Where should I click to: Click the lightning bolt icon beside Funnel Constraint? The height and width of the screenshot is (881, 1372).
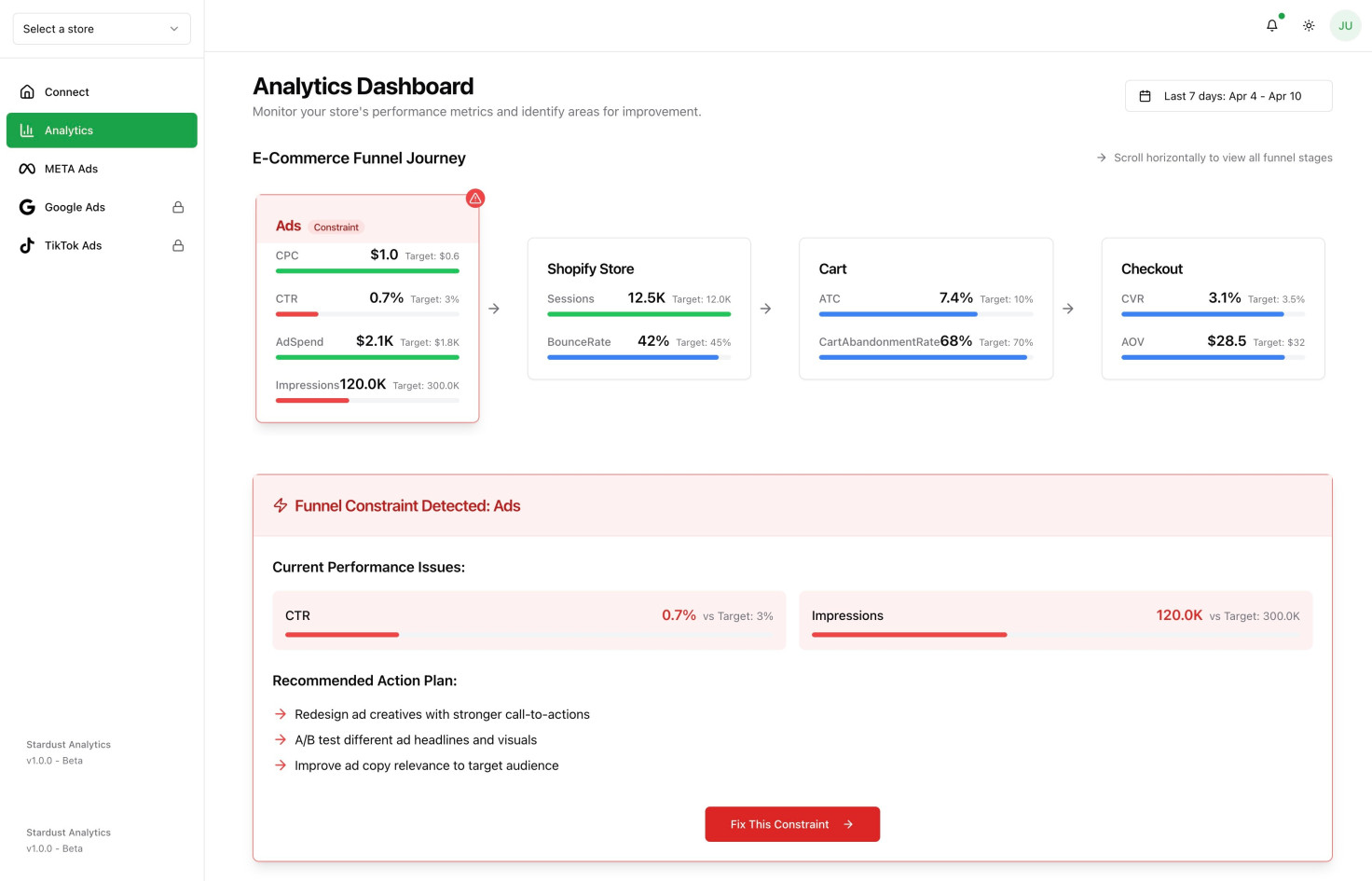coord(280,505)
